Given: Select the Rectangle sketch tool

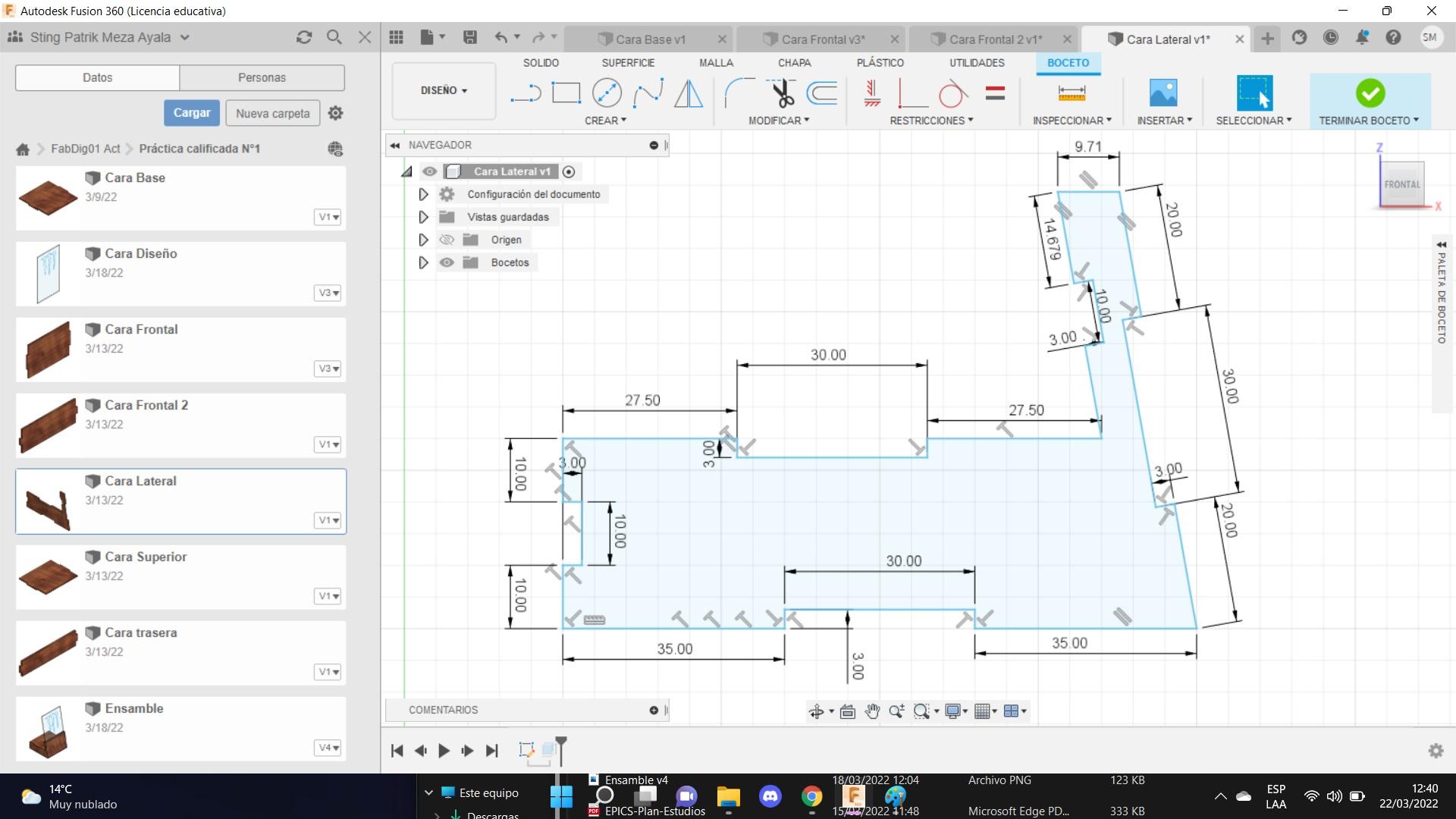Looking at the screenshot, I should [566, 93].
